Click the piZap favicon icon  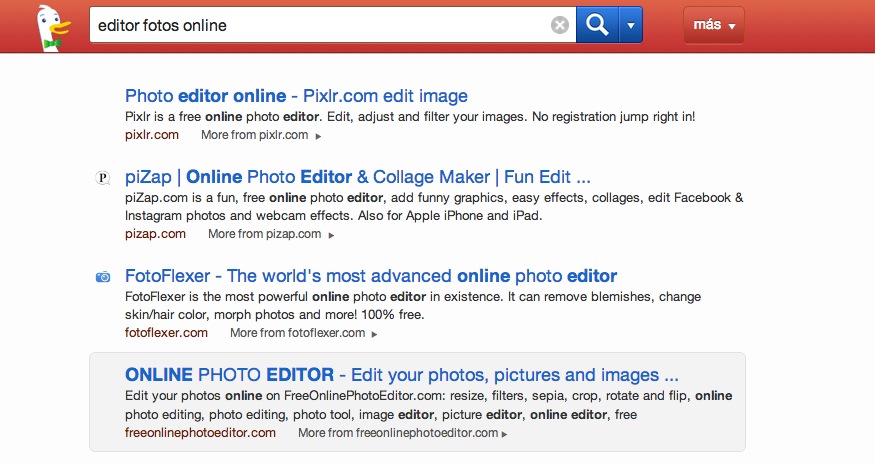pos(102,178)
